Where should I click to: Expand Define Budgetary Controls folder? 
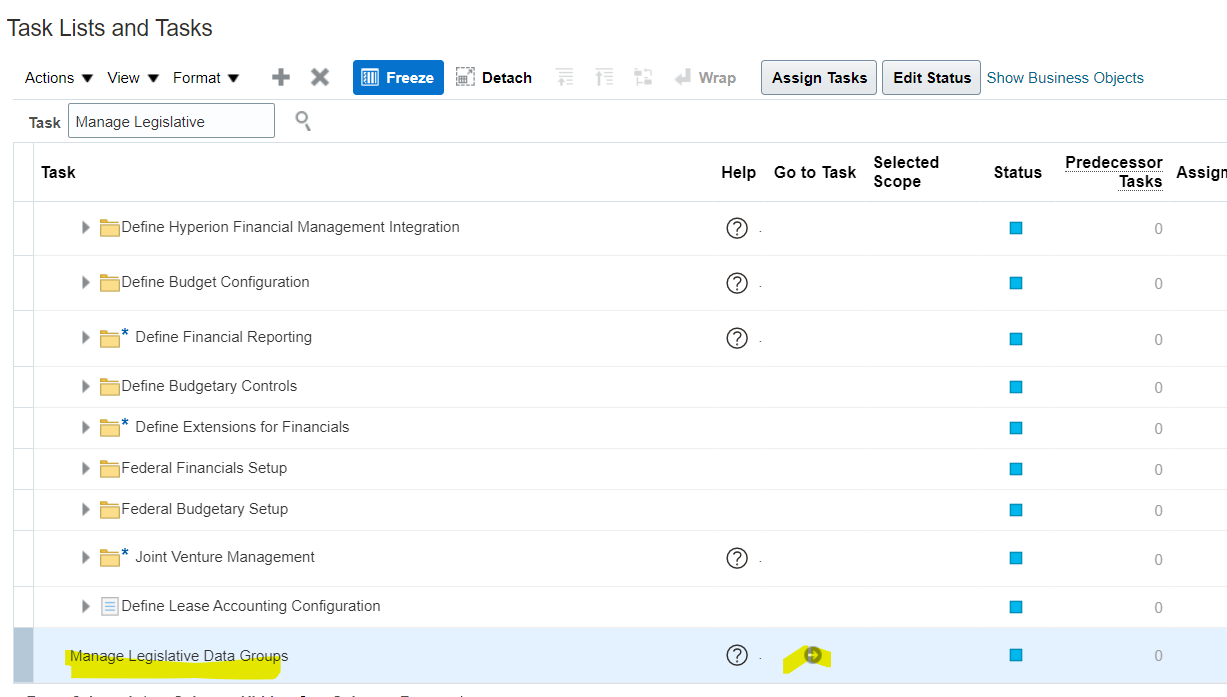(86, 386)
